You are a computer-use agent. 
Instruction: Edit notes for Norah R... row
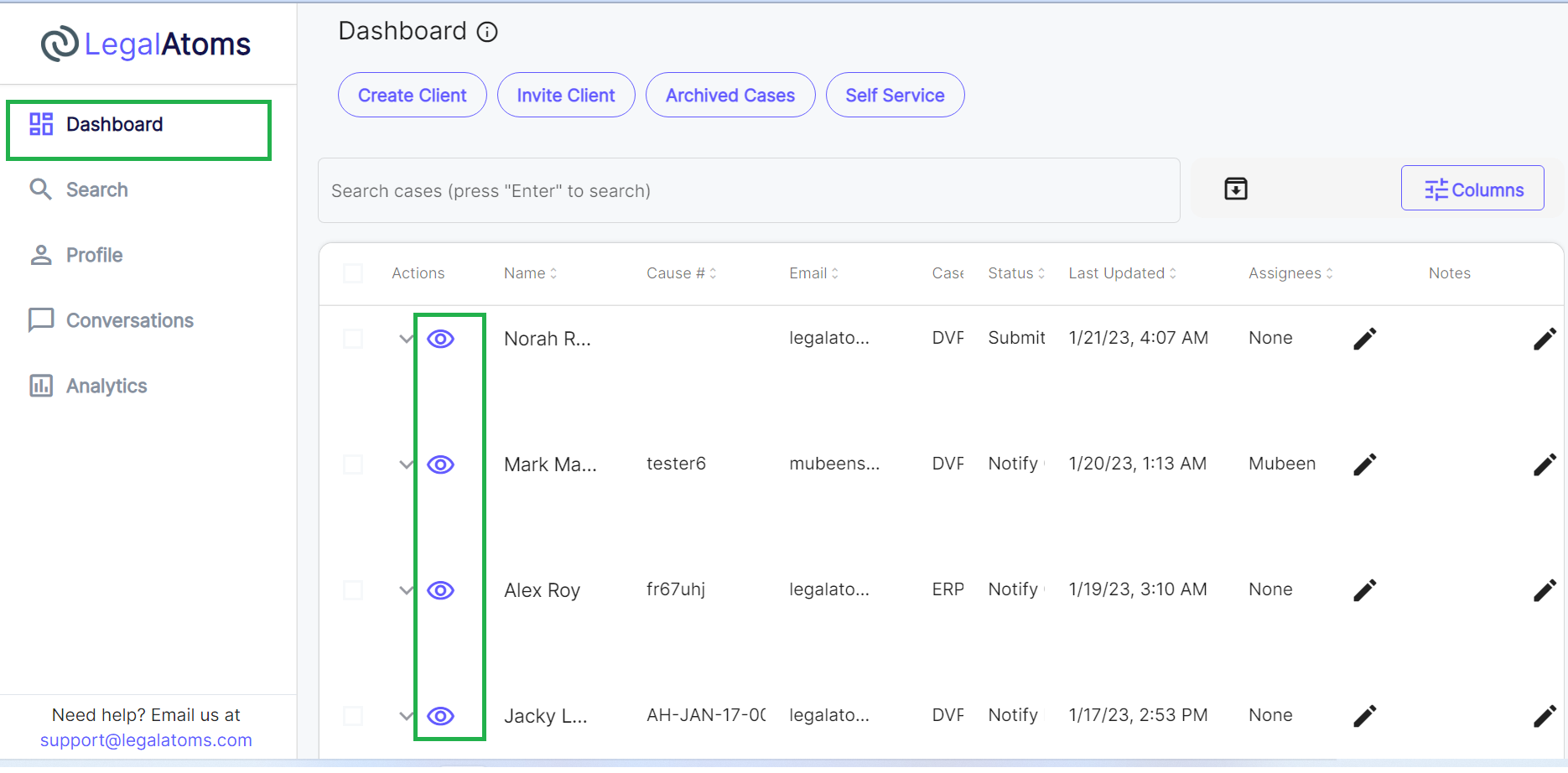1545,339
